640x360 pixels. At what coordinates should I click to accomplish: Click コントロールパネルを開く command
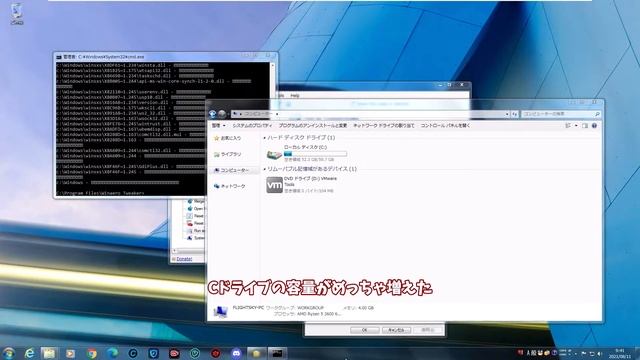pyautogui.click(x=445, y=126)
